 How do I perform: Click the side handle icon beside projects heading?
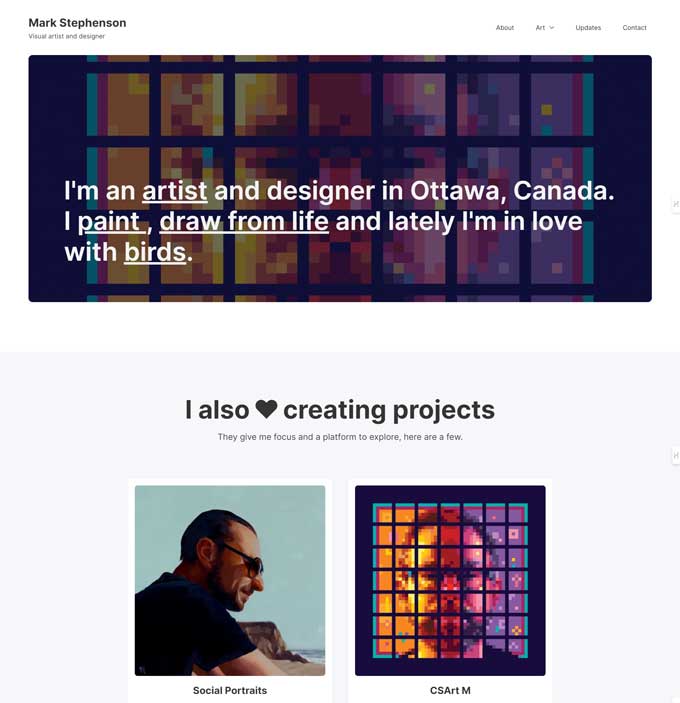(x=676, y=456)
